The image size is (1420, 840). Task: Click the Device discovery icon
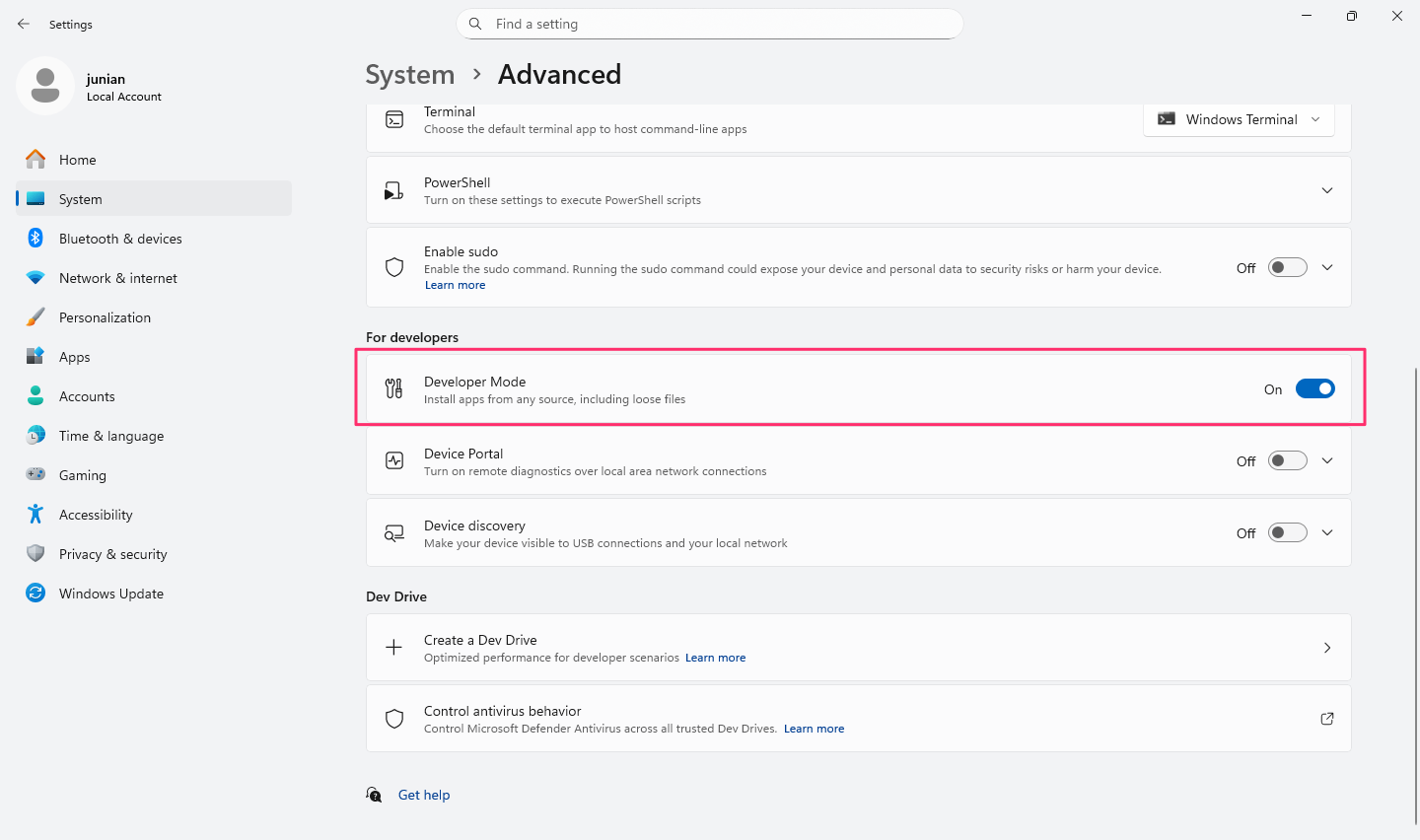(x=394, y=533)
